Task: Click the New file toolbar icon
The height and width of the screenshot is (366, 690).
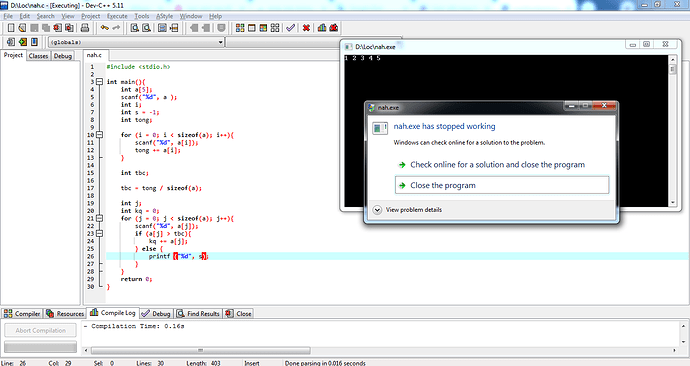Action: (x=11, y=28)
